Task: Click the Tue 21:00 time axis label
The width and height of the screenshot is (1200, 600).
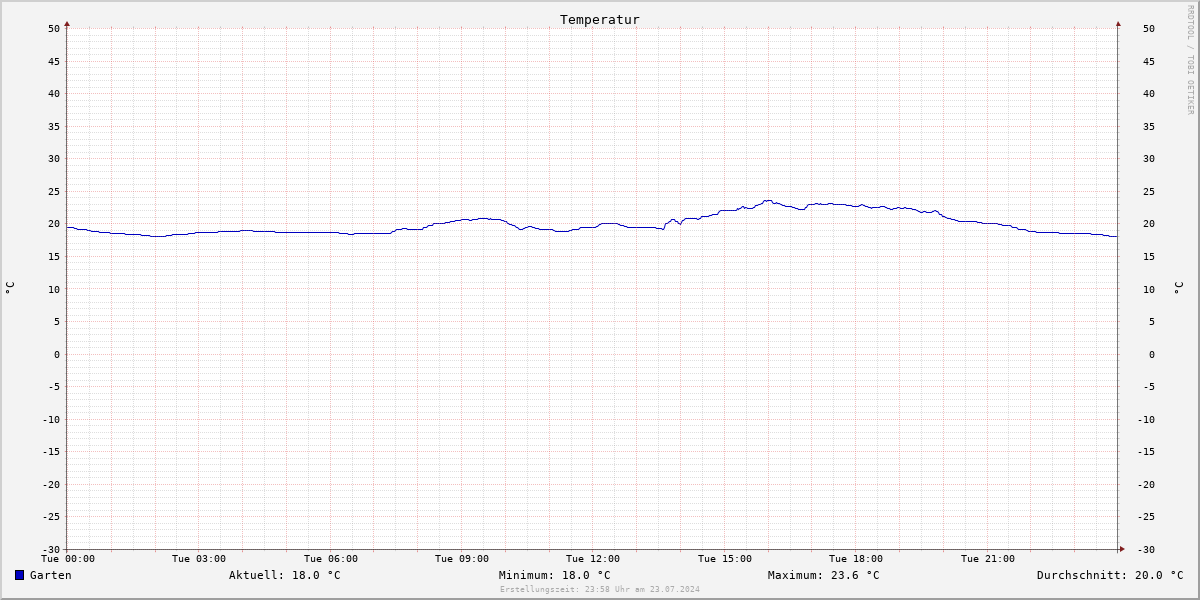Action: pyautogui.click(x=988, y=559)
